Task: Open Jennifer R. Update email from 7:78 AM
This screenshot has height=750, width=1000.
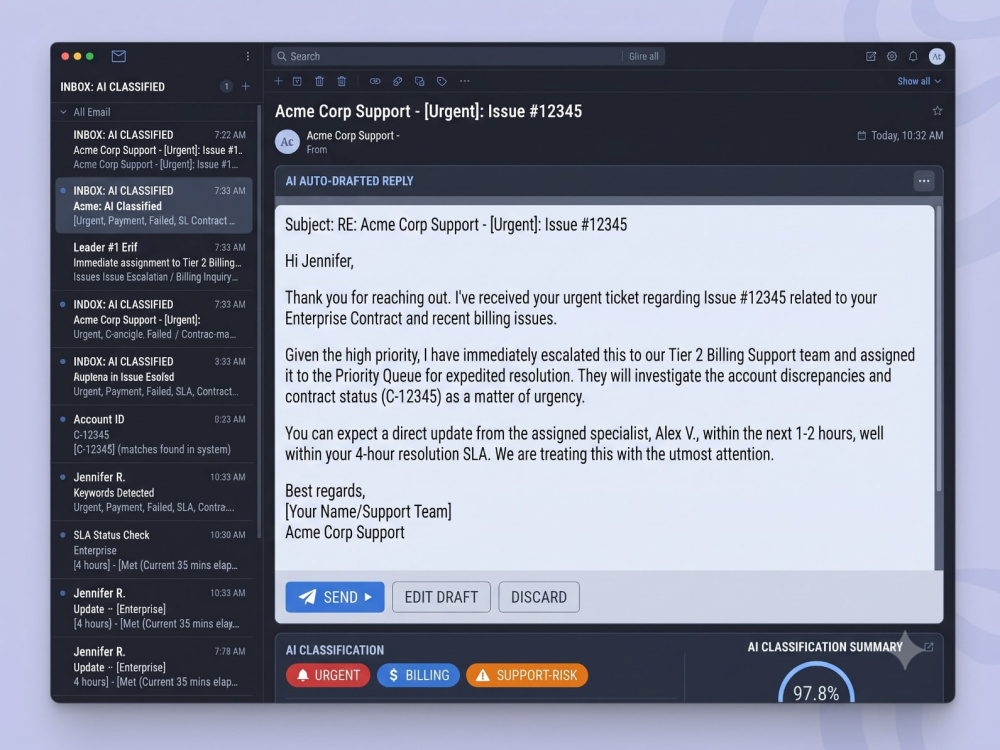Action: tap(153, 666)
